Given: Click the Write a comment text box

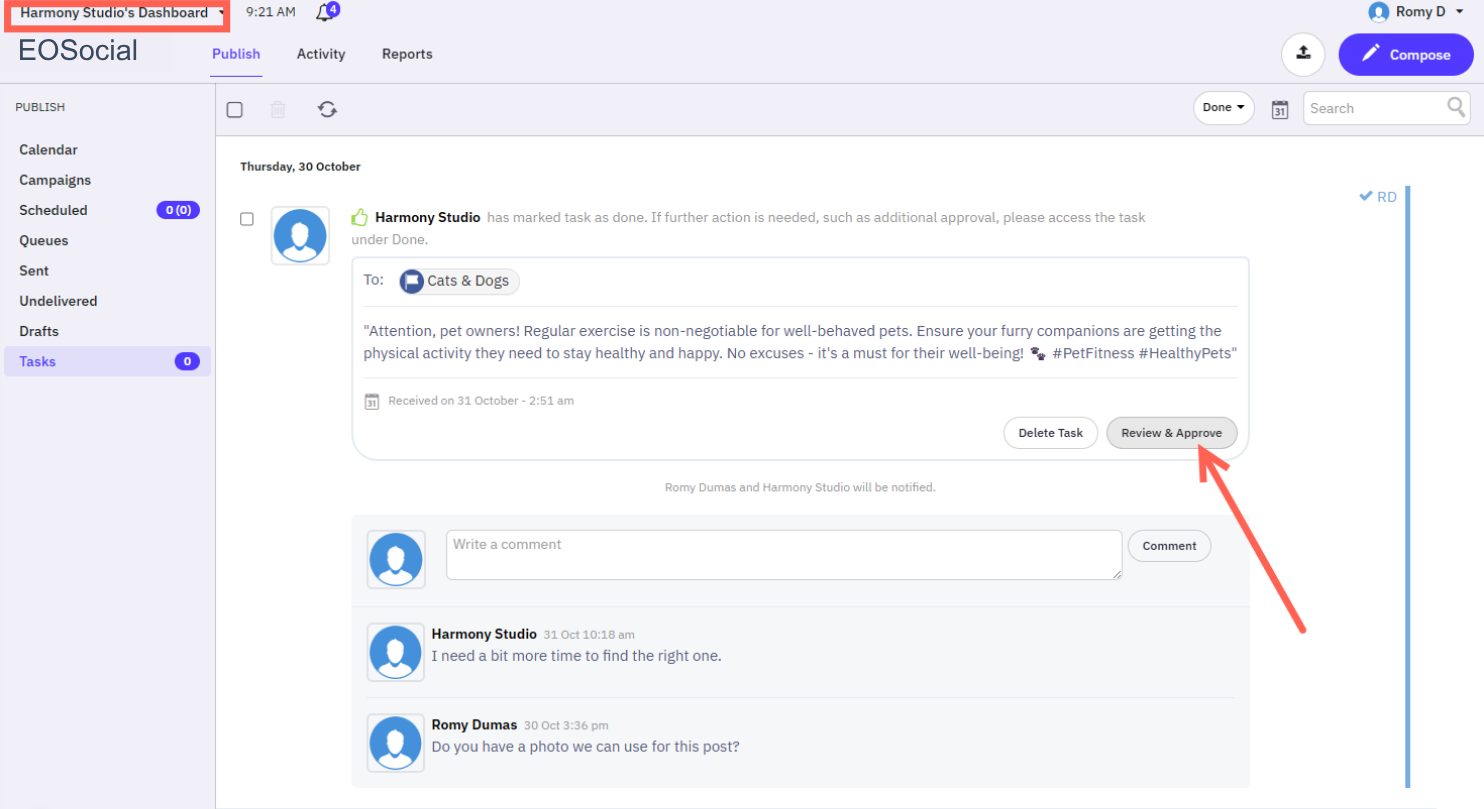Looking at the screenshot, I should click(784, 555).
